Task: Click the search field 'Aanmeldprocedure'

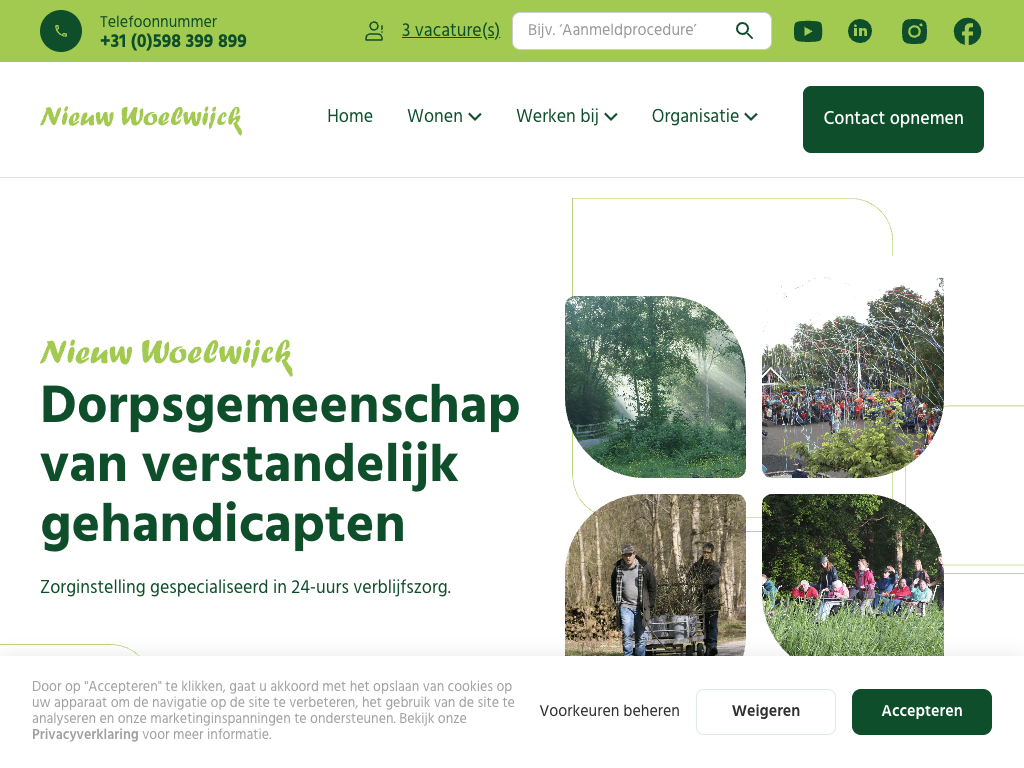Action: pos(625,30)
